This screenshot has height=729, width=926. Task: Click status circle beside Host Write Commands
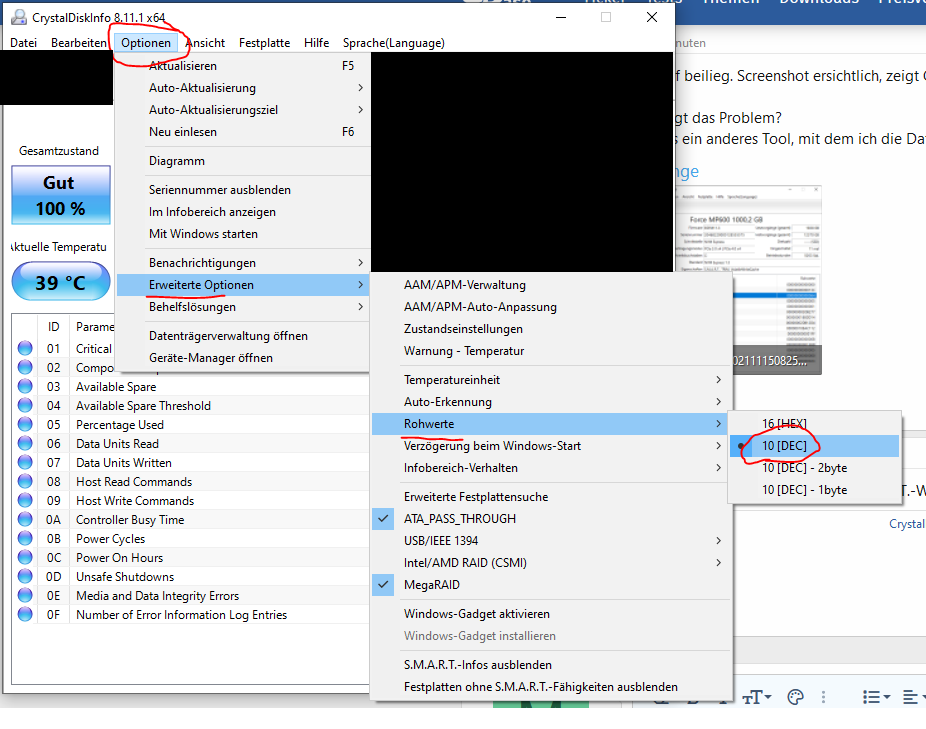pos(25,500)
